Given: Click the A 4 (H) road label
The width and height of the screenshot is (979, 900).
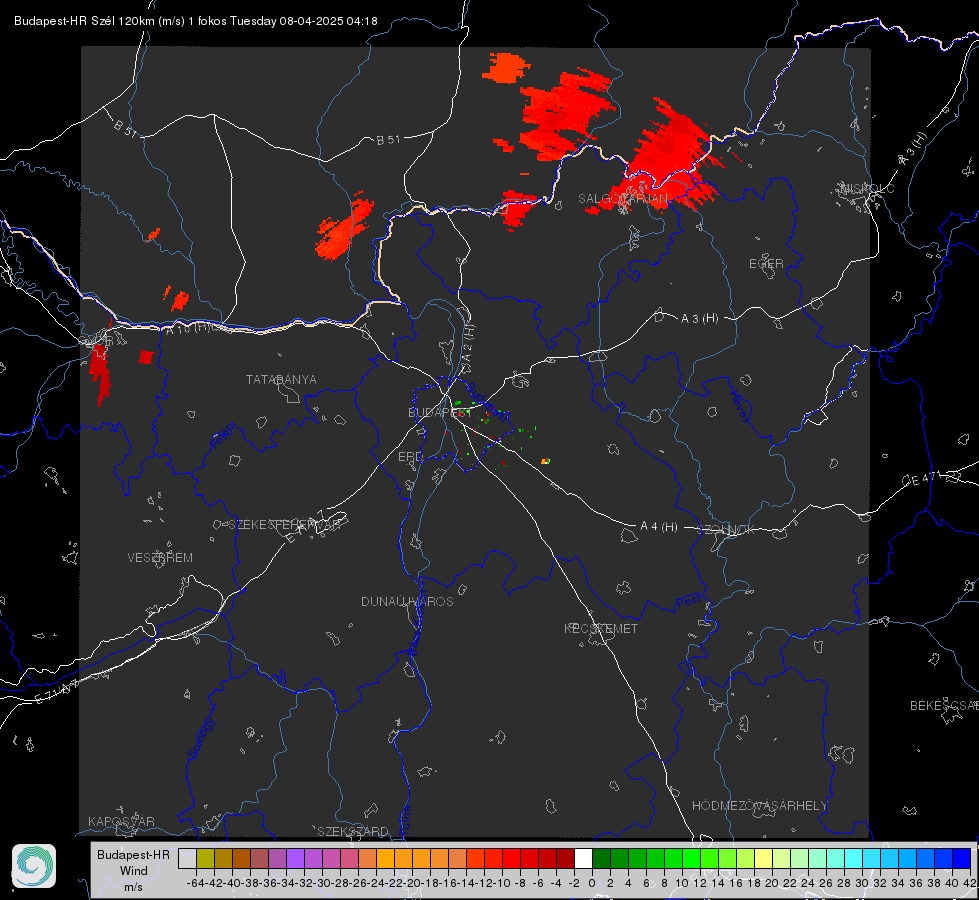Looking at the screenshot, I should click(659, 527).
